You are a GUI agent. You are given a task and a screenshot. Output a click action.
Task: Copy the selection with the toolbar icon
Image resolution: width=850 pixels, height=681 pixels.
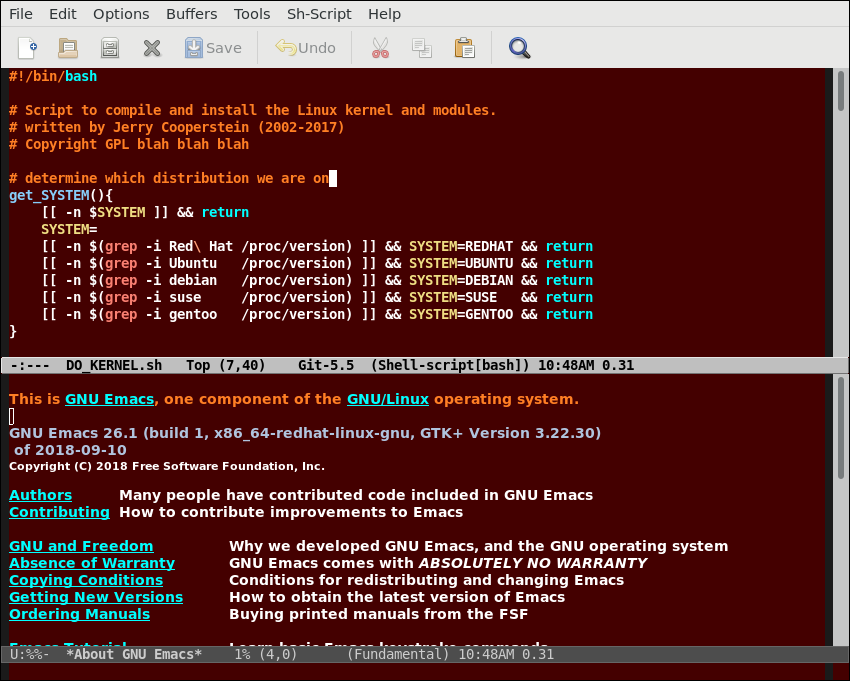[x=422, y=48]
